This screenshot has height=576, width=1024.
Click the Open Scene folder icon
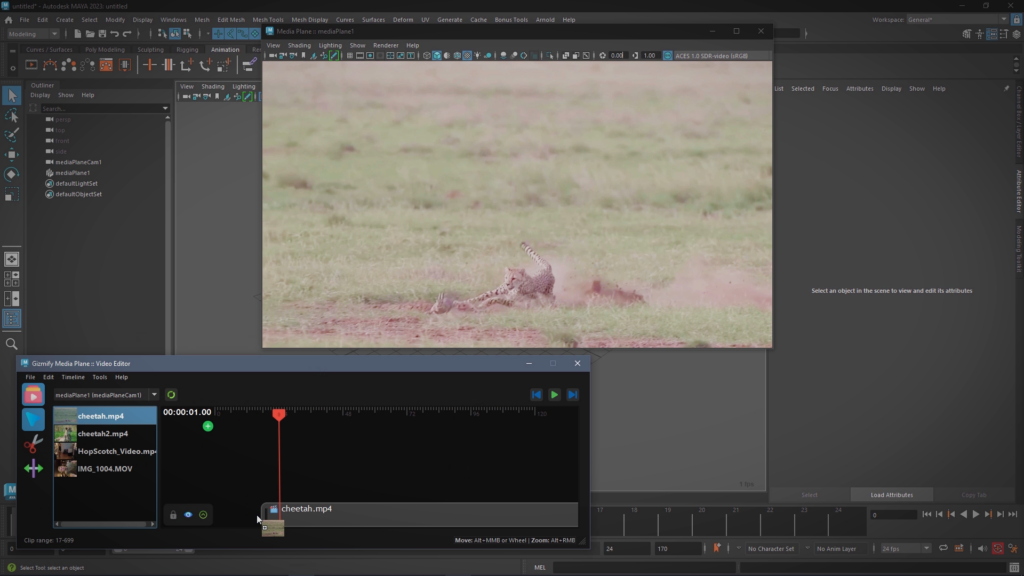click(89, 34)
